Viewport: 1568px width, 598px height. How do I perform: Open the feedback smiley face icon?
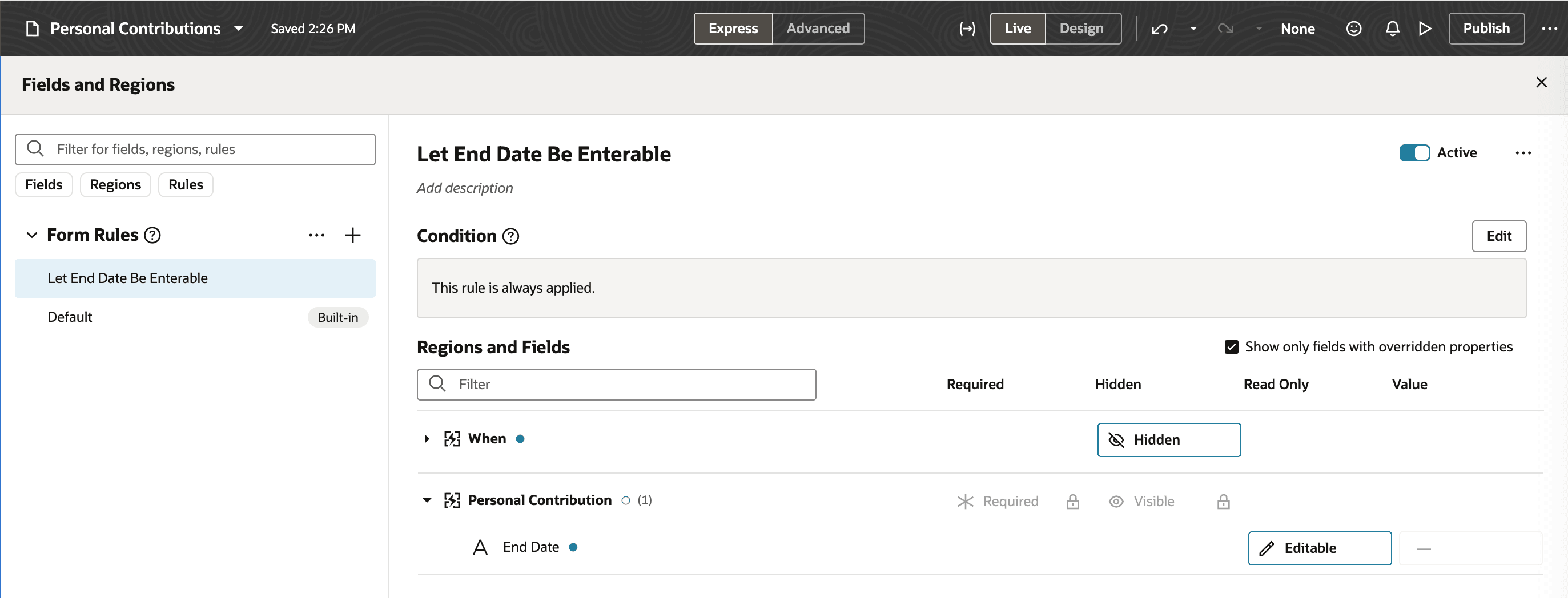point(1354,28)
